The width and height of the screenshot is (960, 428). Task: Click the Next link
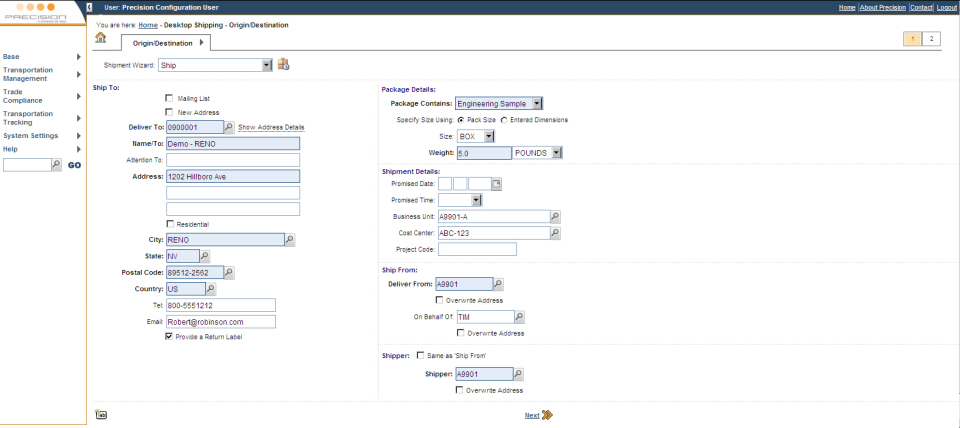pyautogui.click(x=532, y=415)
